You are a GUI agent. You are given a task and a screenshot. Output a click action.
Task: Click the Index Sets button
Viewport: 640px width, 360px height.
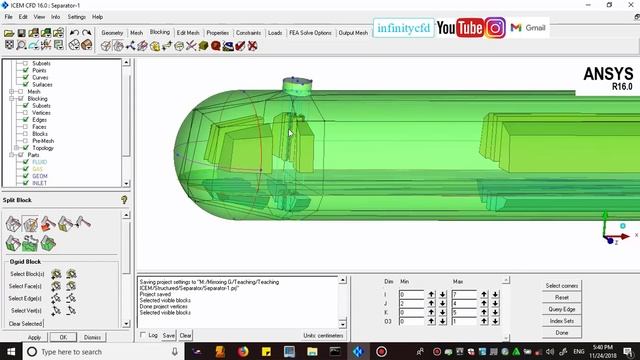[x=562, y=321]
